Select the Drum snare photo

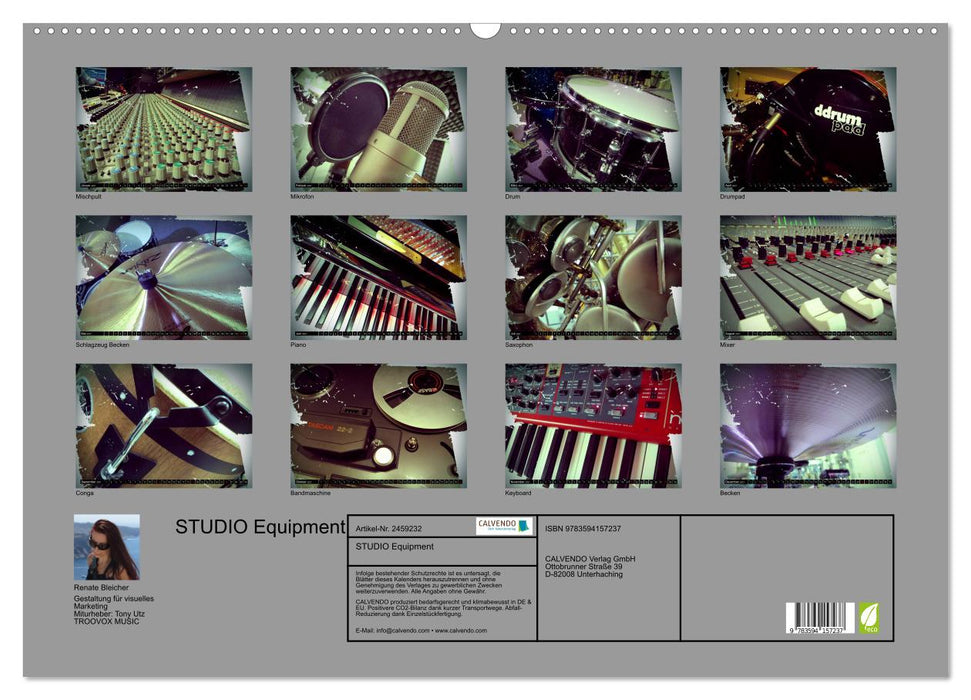click(x=593, y=129)
